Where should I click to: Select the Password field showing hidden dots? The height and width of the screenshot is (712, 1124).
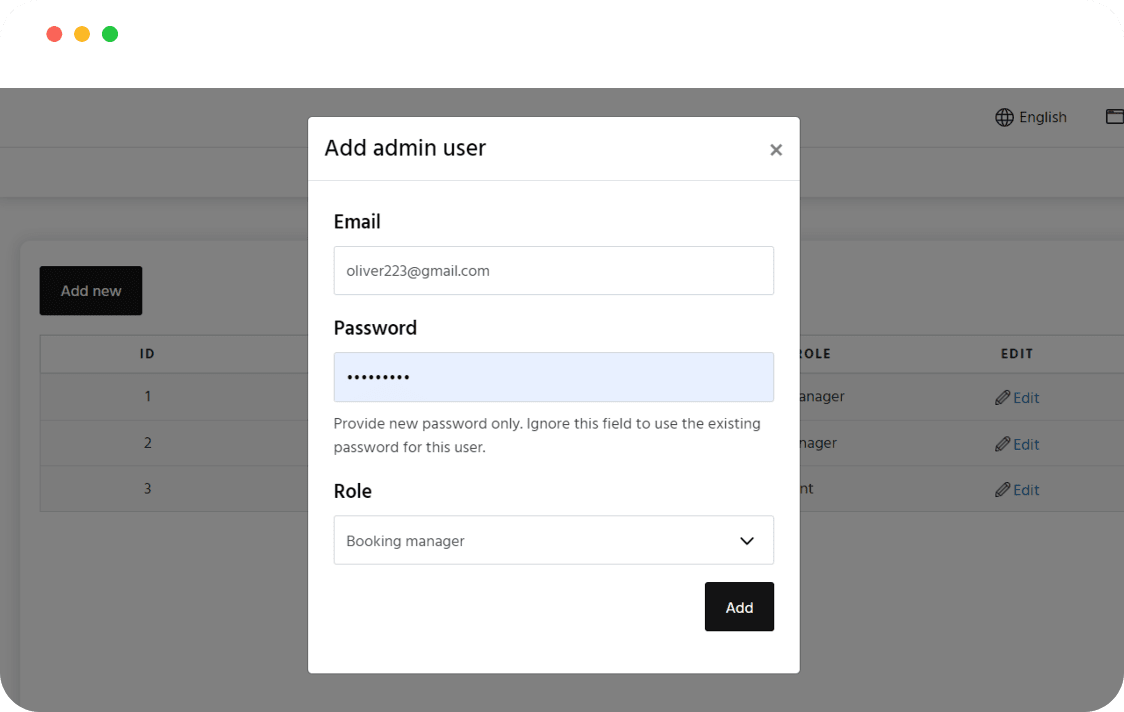point(553,377)
